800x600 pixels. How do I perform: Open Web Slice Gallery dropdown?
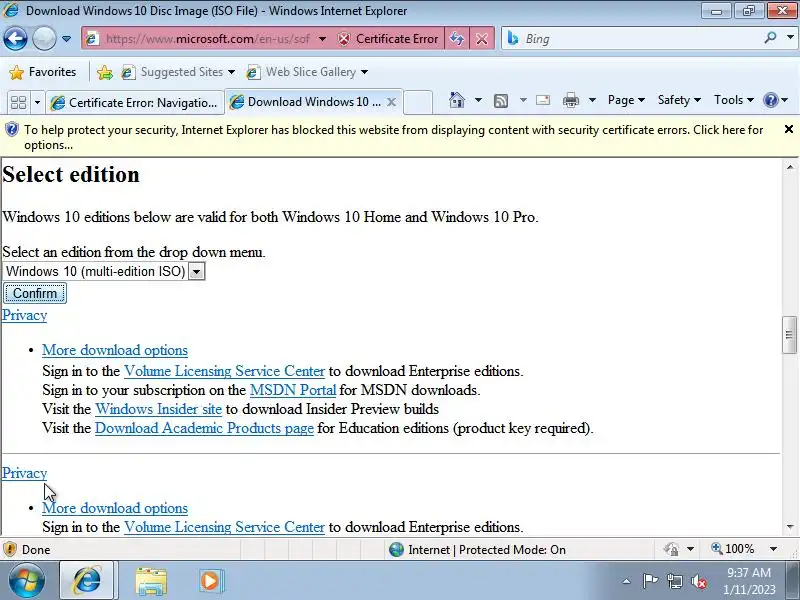(x=307, y=72)
